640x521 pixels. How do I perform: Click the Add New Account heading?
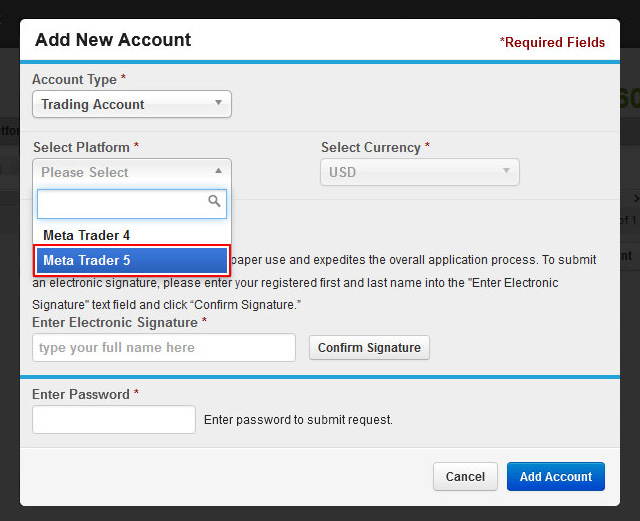113,40
